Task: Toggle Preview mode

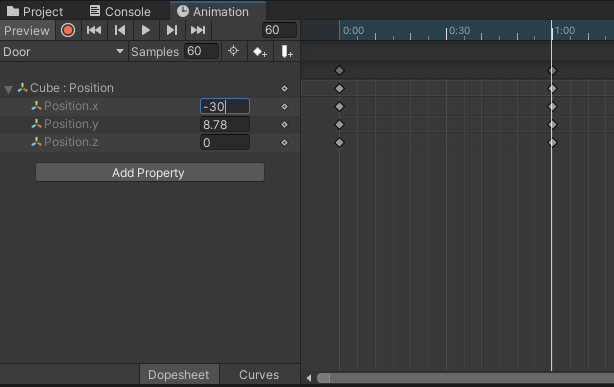Action: tap(27, 31)
